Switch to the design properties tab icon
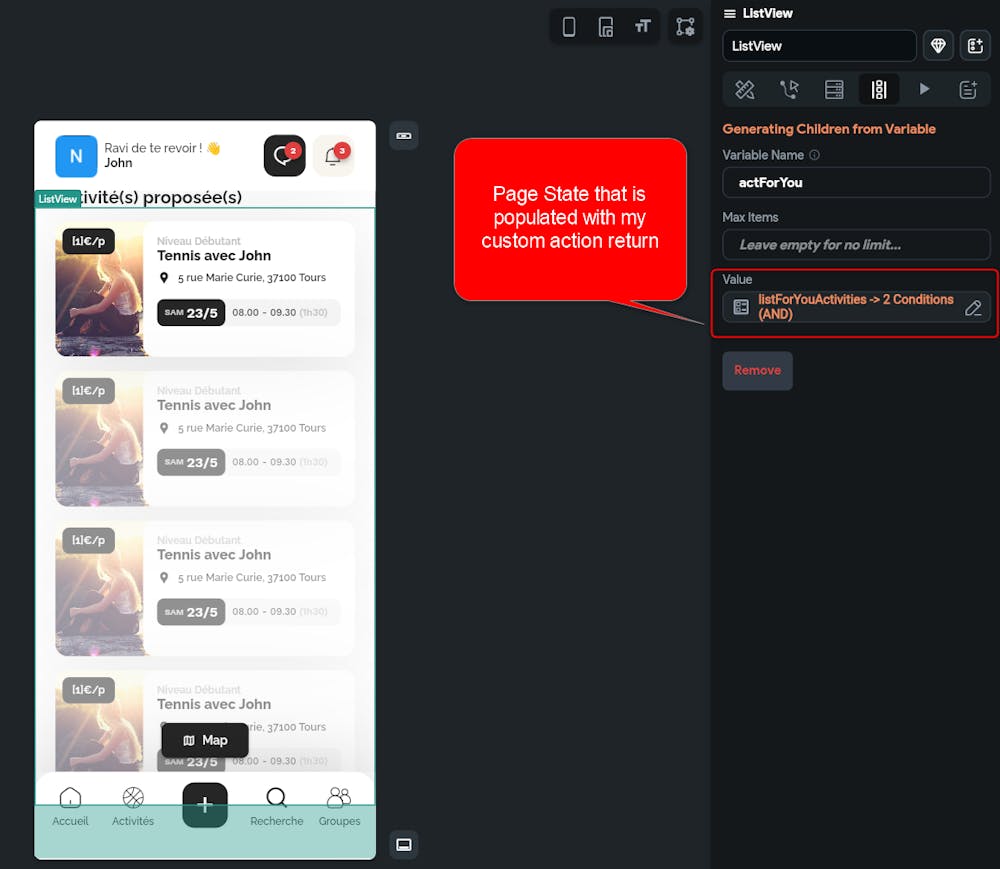 point(744,89)
